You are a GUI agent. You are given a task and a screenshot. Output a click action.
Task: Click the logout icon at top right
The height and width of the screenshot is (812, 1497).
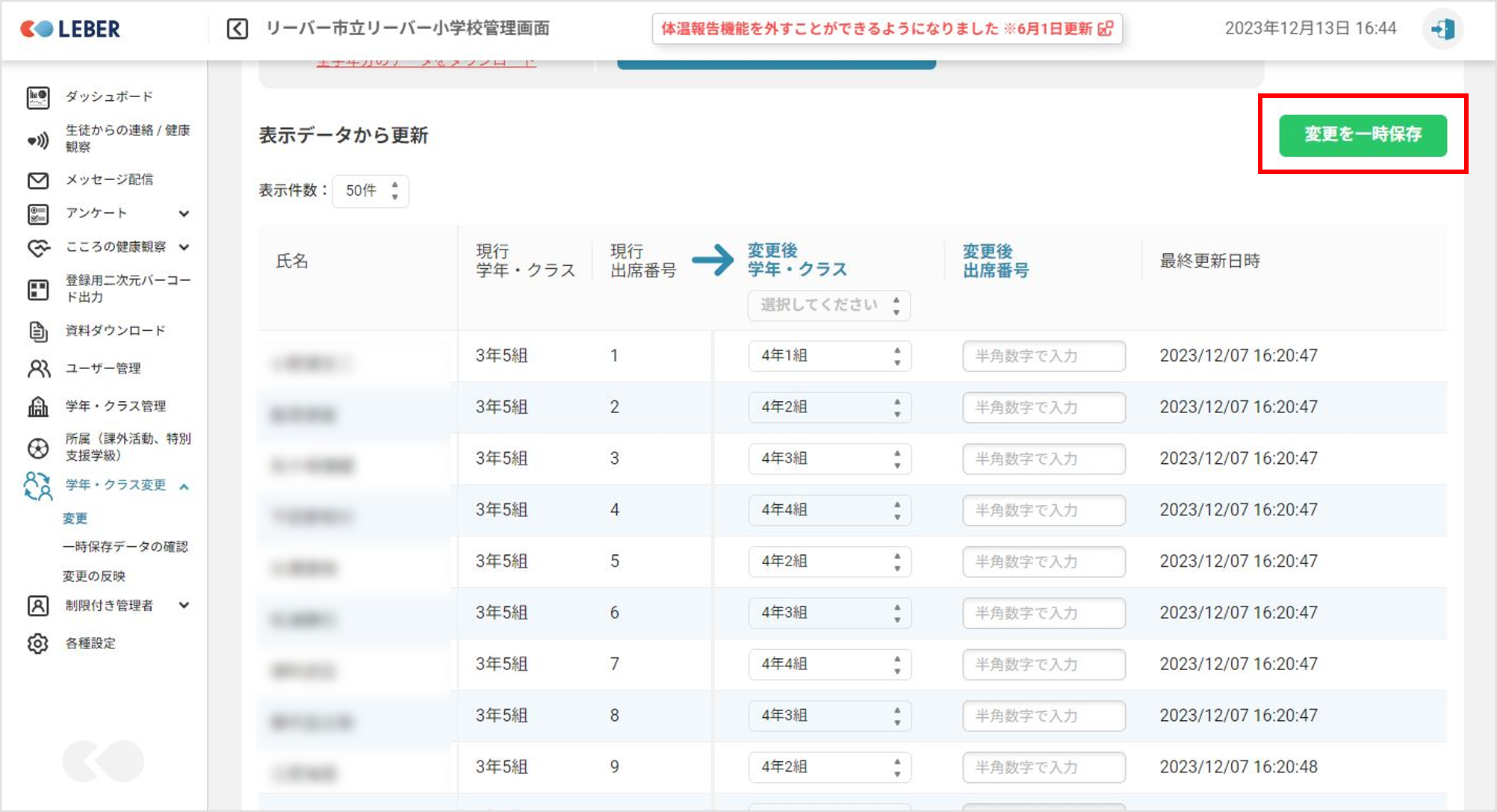coord(1442,29)
